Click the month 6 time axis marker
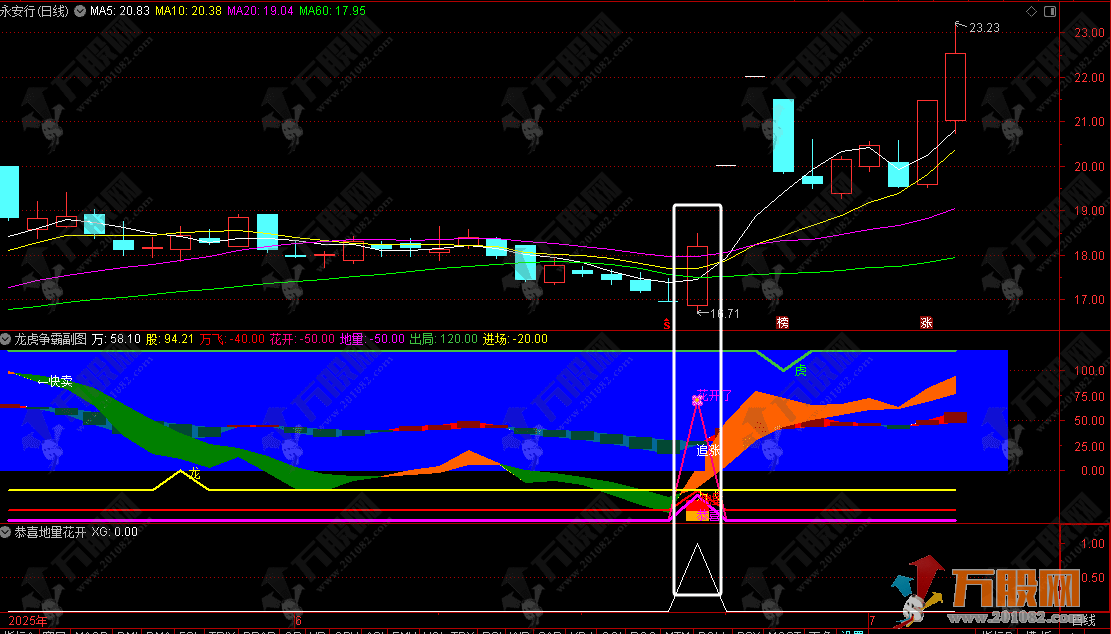The image size is (1111, 634). pos(298,621)
